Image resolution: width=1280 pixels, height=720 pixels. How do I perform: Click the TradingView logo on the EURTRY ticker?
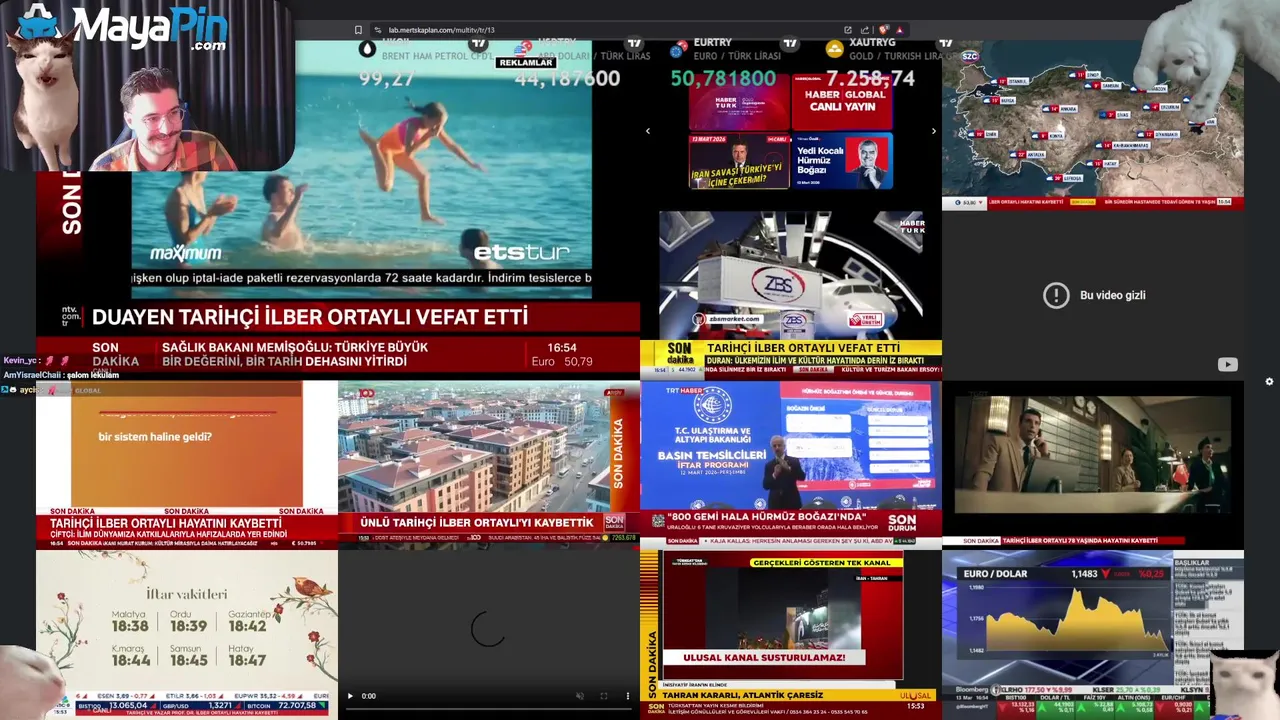pyautogui.click(x=791, y=45)
